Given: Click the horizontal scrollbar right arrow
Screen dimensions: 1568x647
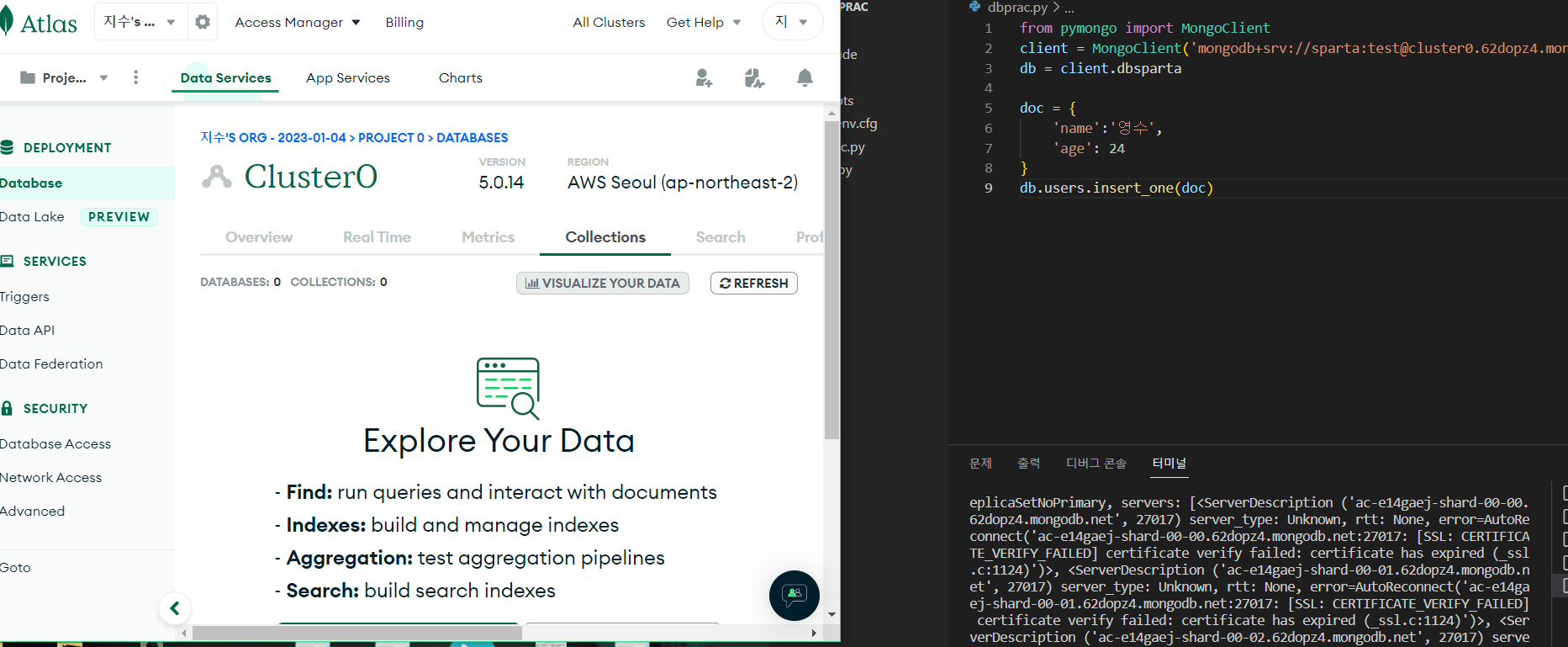Looking at the screenshot, I should (x=814, y=633).
